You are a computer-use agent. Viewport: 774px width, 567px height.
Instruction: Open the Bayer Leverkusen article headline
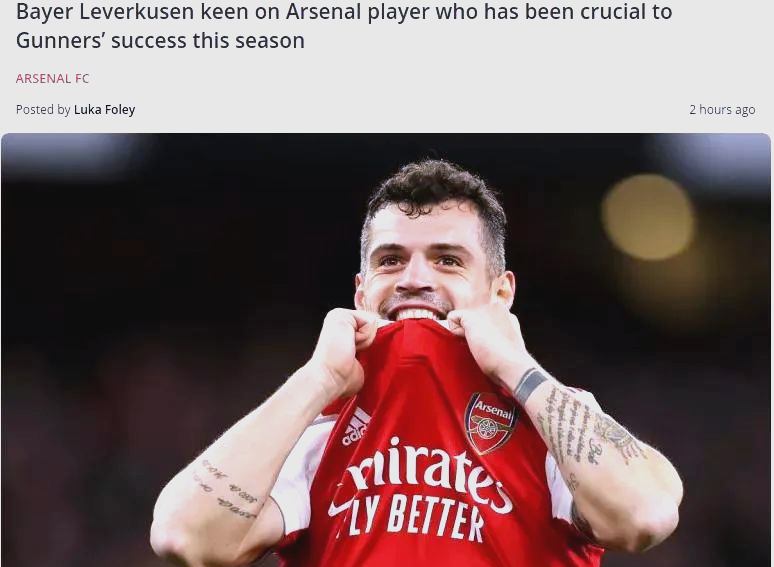click(343, 13)
